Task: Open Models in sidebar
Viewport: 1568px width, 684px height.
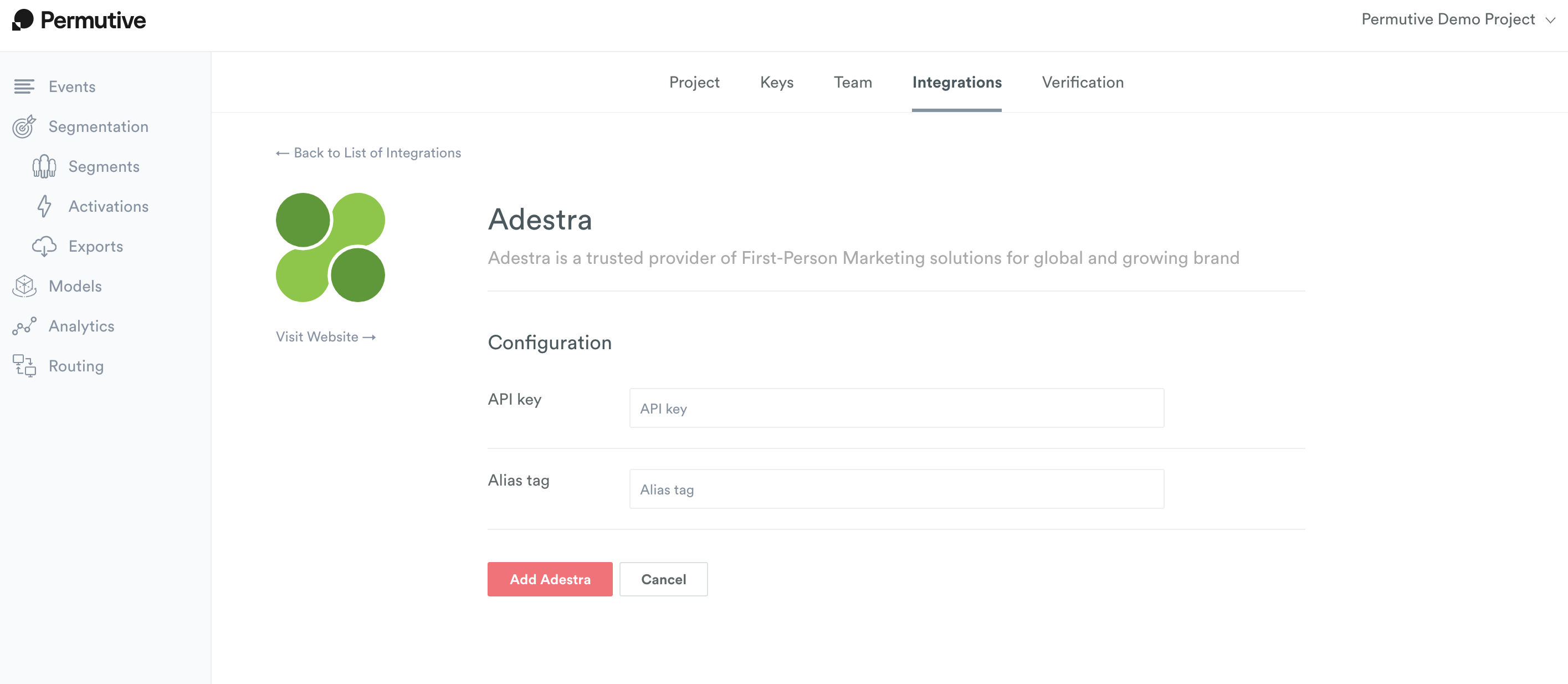Action: pyautogui.click(x=75, y=285)
